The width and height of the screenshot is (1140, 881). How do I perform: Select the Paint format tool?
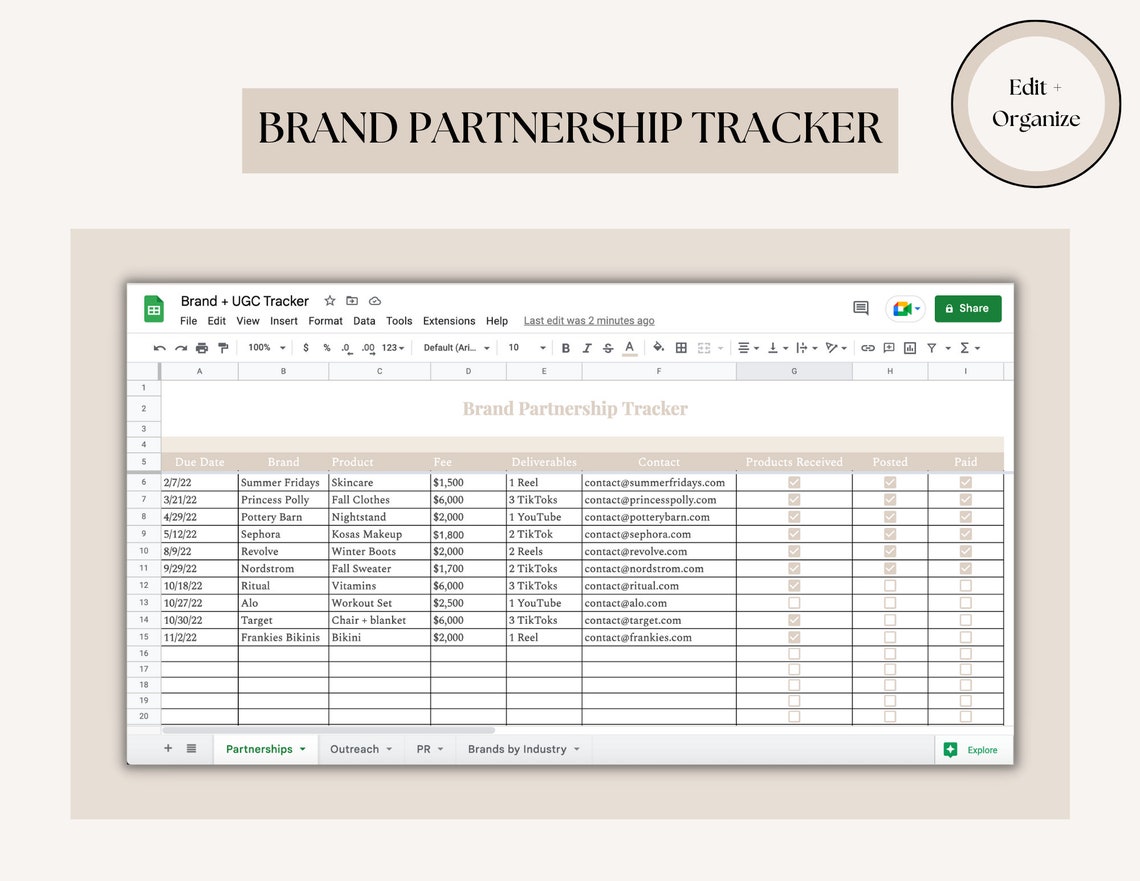click(225, 347)
